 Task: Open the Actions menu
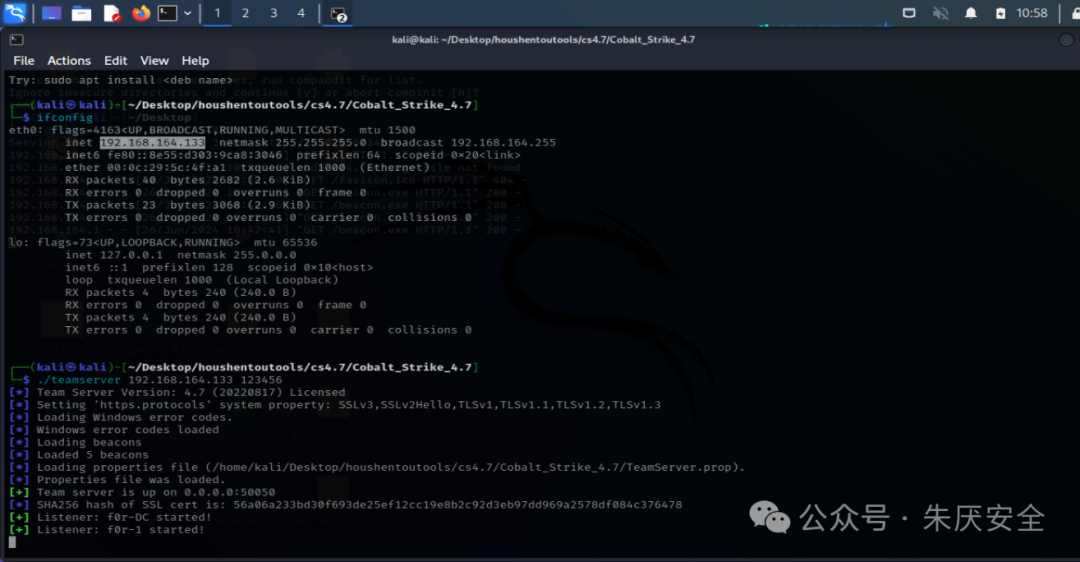[69, 61]
